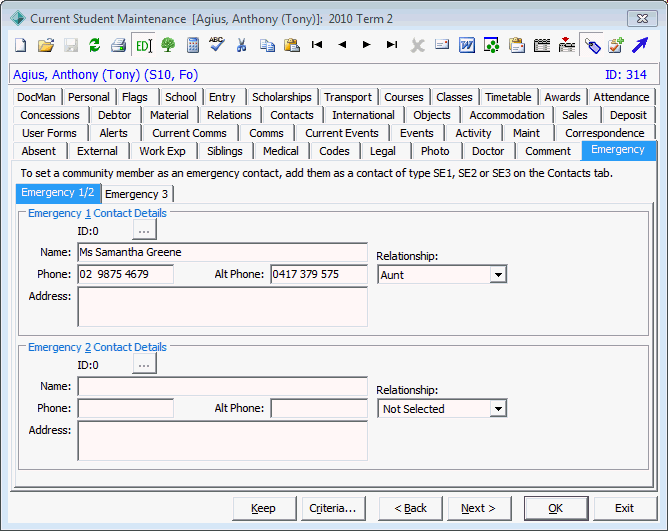Open the Criteria... button
Image resolution: width=668 pixels, height=531 pixels.
pos(333,508)
